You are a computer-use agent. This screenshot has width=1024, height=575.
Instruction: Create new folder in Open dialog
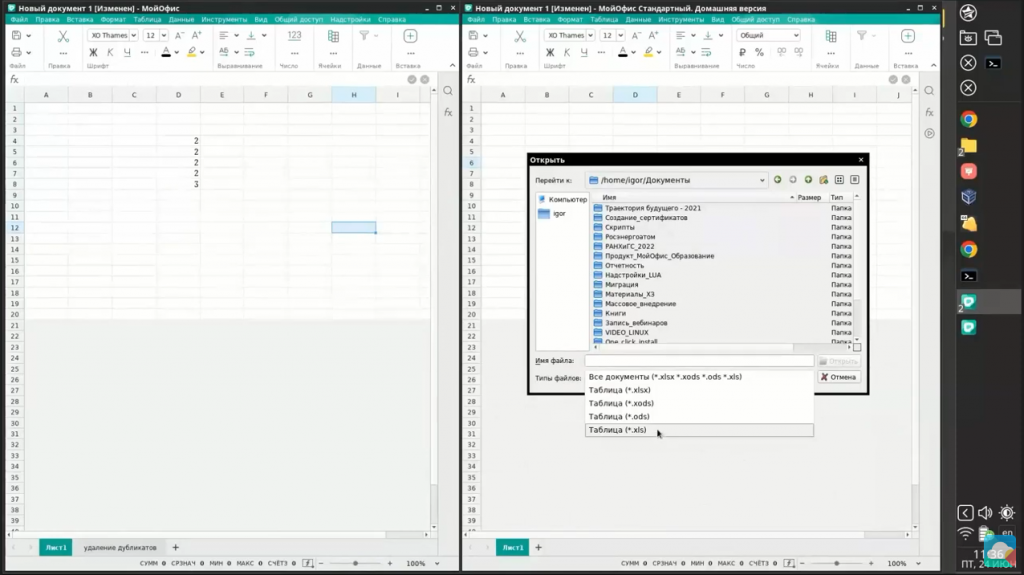pos(824,180)
